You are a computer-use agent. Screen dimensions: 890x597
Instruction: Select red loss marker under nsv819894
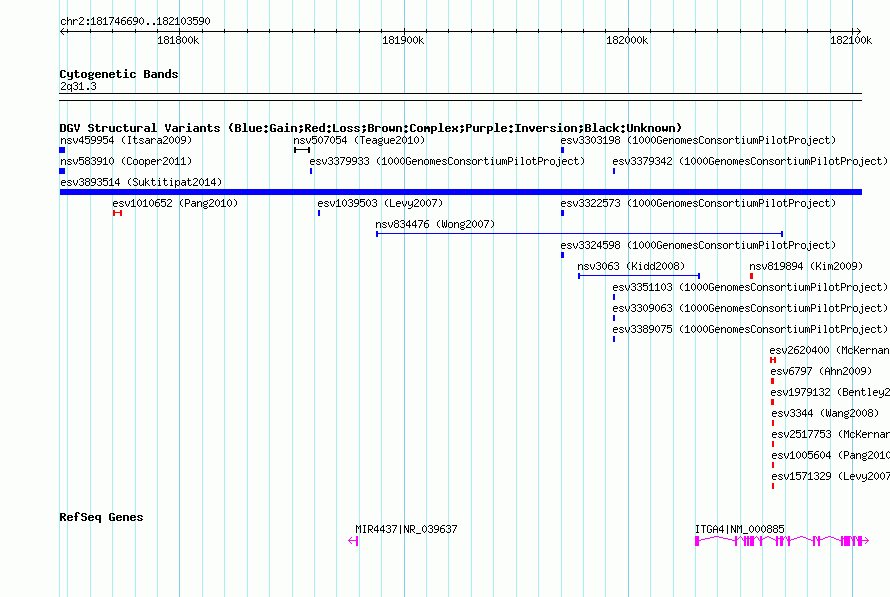(752, 276)
